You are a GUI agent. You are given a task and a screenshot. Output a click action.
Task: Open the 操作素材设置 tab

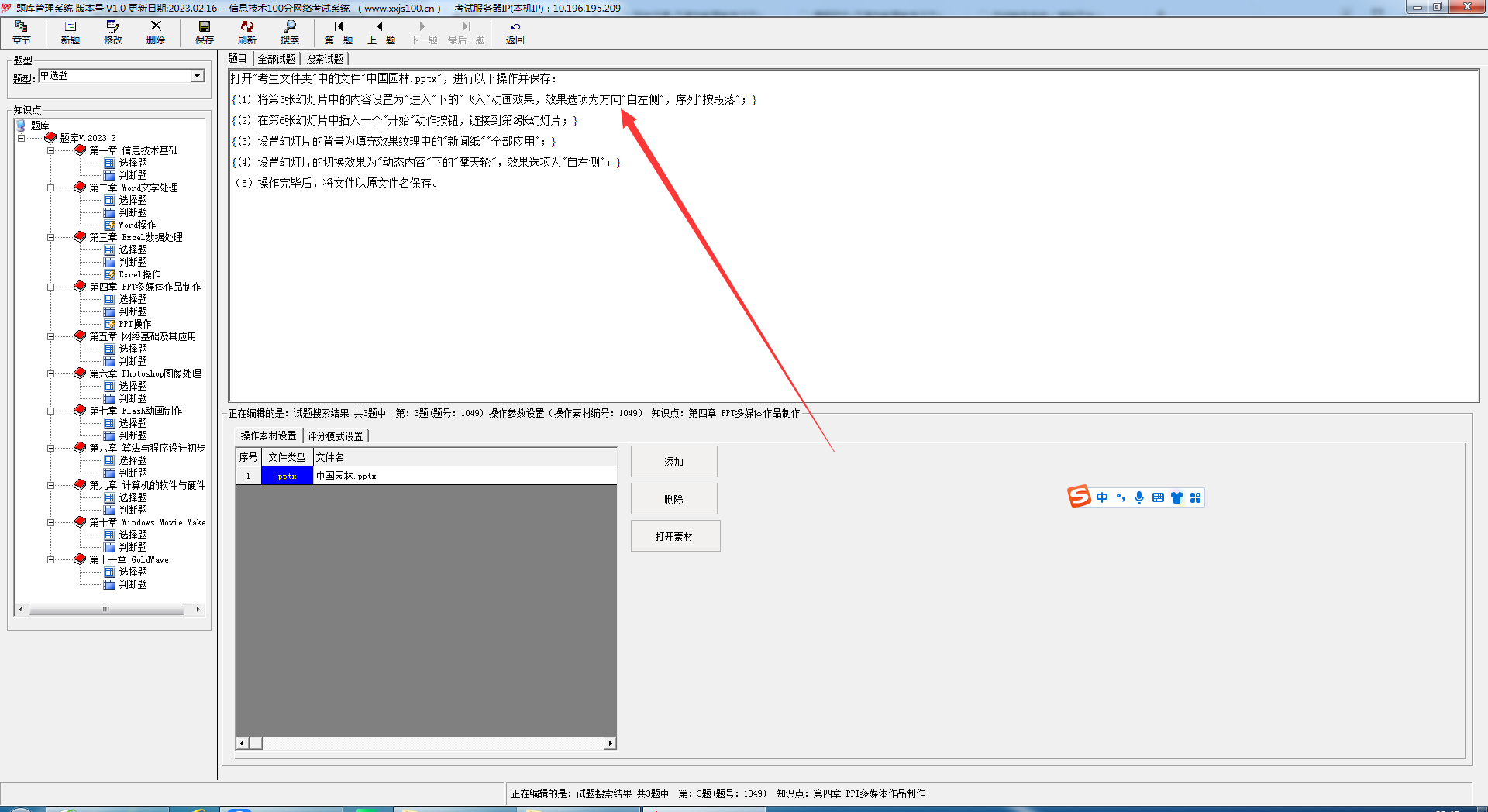tap(268, 435)
